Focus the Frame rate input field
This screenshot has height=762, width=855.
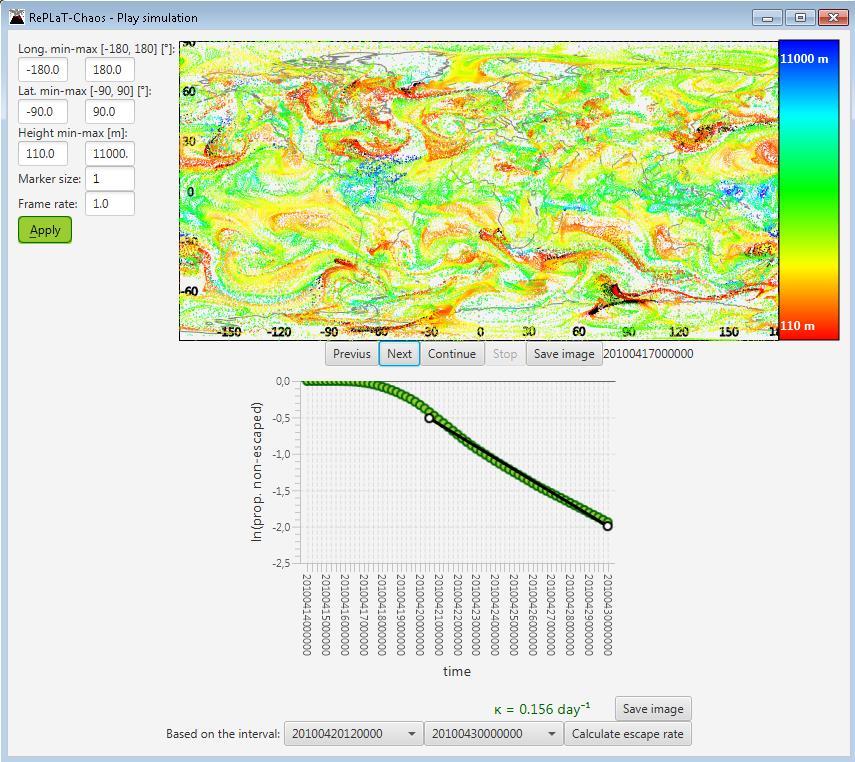pos(110,204)
